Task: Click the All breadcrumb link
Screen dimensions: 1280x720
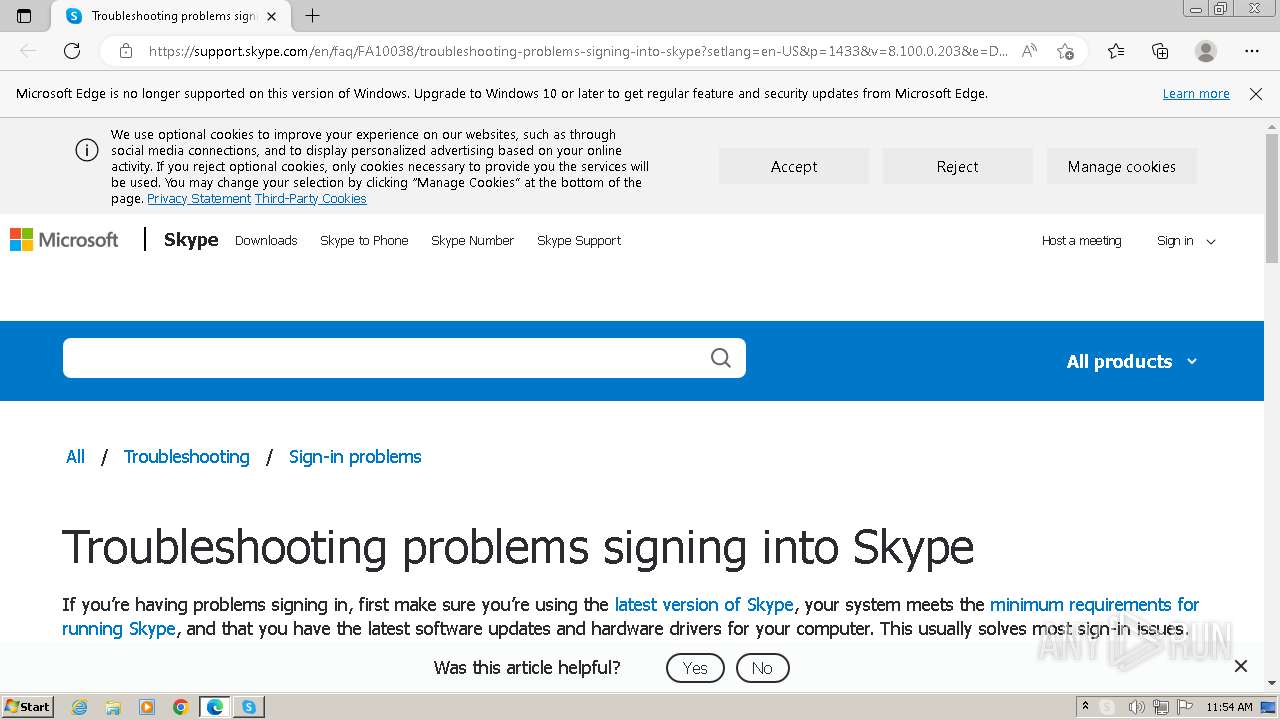Action: coord(75,457)
